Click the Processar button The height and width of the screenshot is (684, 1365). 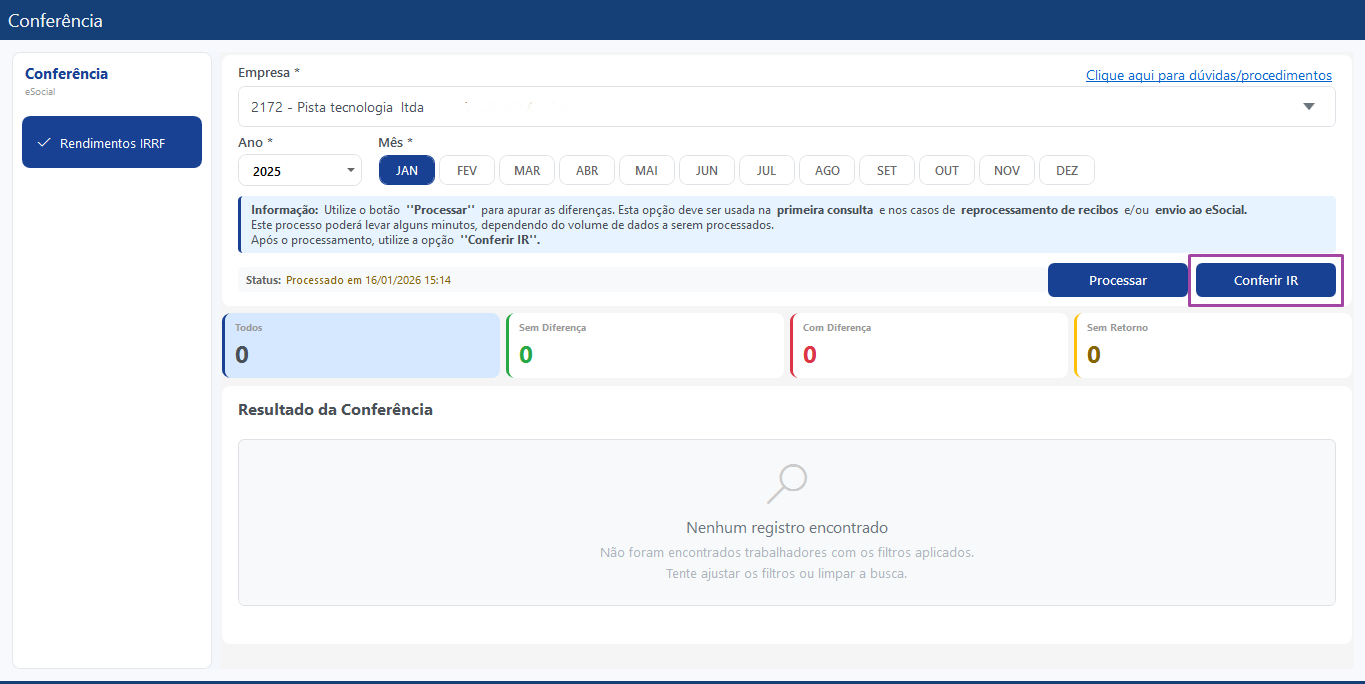click(1118, 280)
